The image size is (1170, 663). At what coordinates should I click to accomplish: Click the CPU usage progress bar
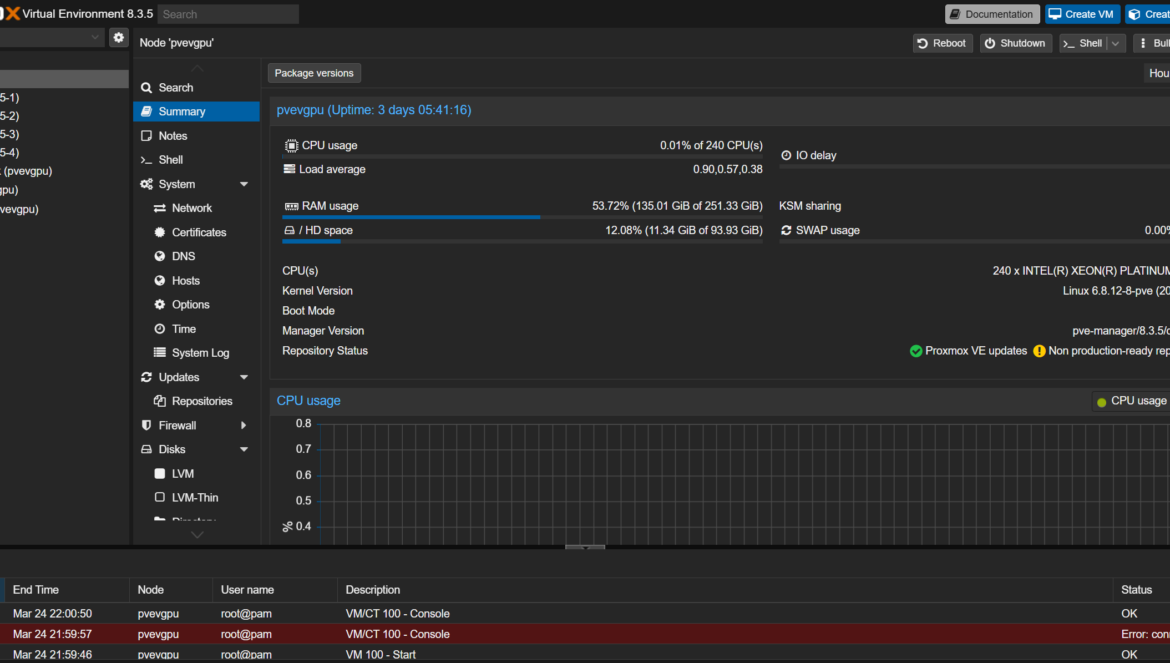(x=522, y=157)
